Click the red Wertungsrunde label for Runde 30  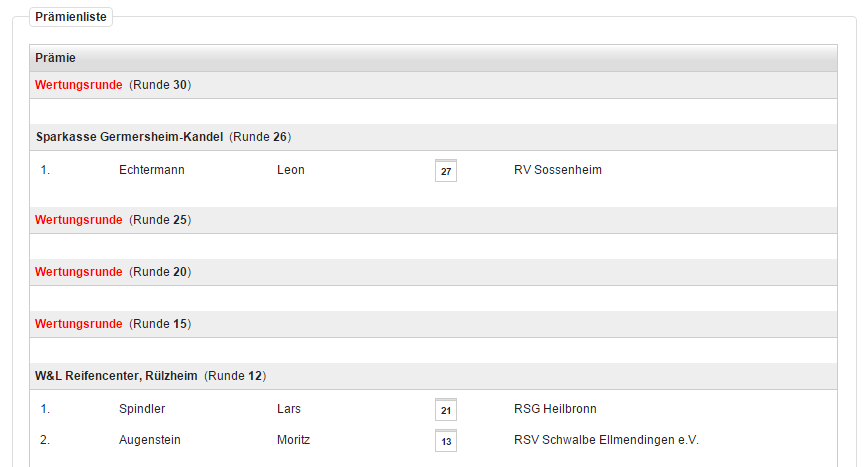[79, 85]
